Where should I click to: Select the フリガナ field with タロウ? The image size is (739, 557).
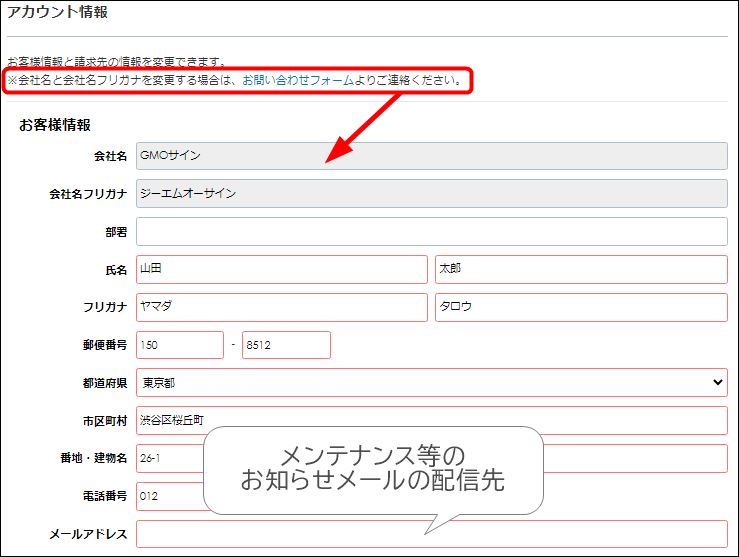(x=580, y=307)
